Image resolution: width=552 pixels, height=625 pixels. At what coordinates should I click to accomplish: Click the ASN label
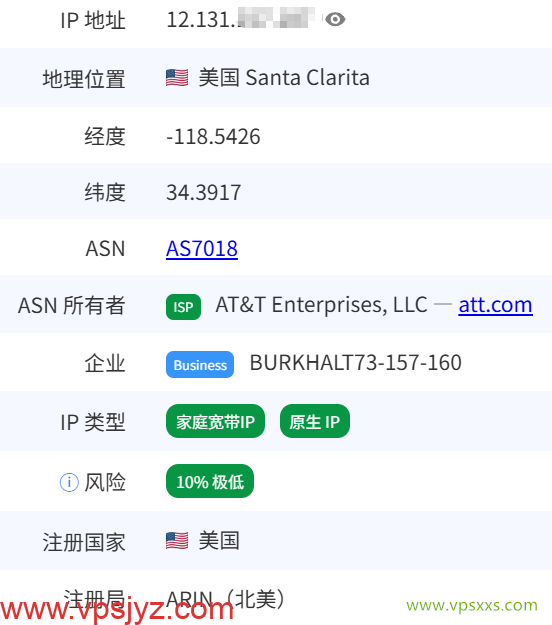106,249
